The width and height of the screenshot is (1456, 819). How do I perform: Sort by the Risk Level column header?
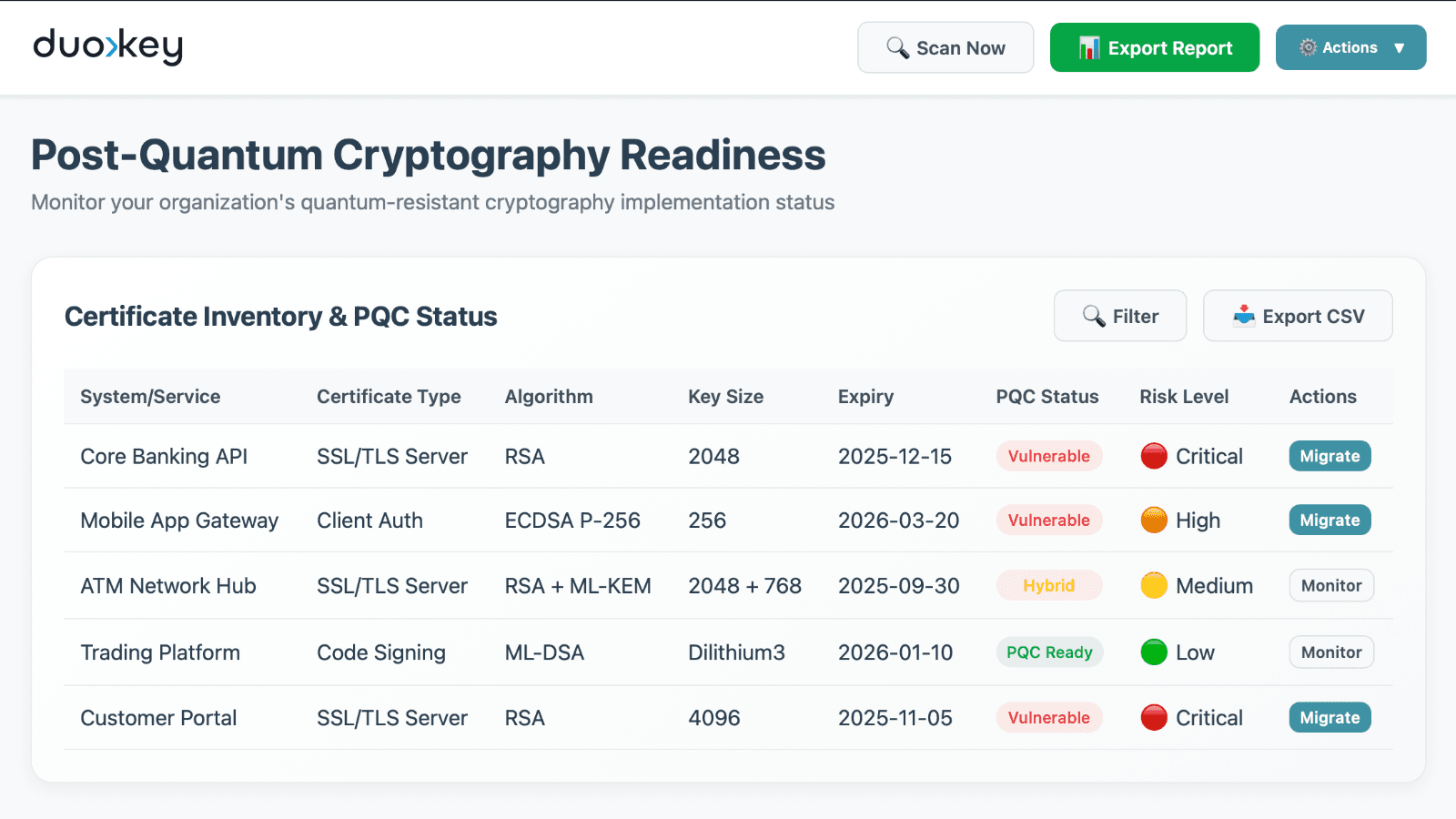click(1184, 397)
